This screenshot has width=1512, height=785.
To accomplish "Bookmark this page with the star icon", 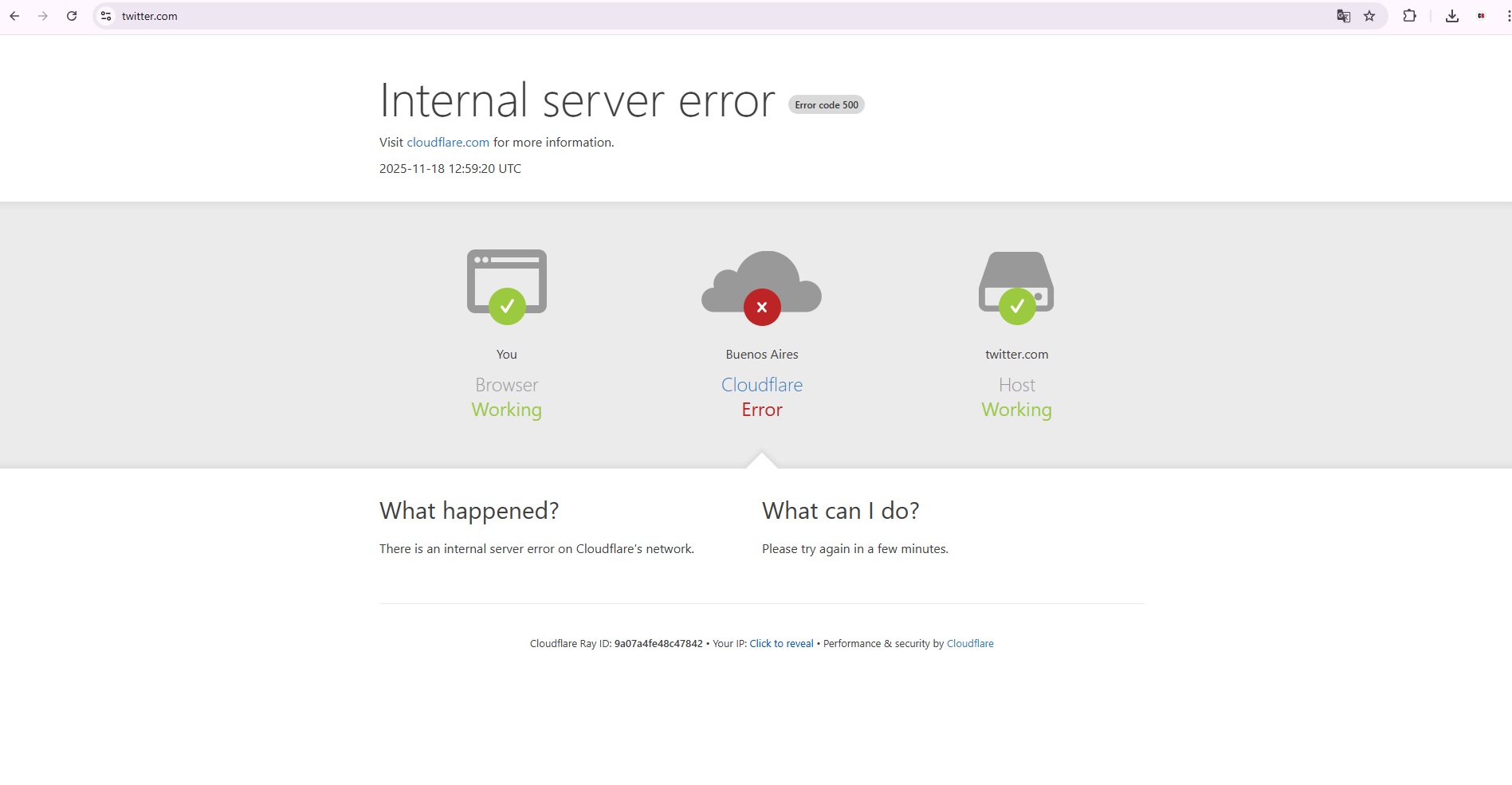I will 1369,16.
